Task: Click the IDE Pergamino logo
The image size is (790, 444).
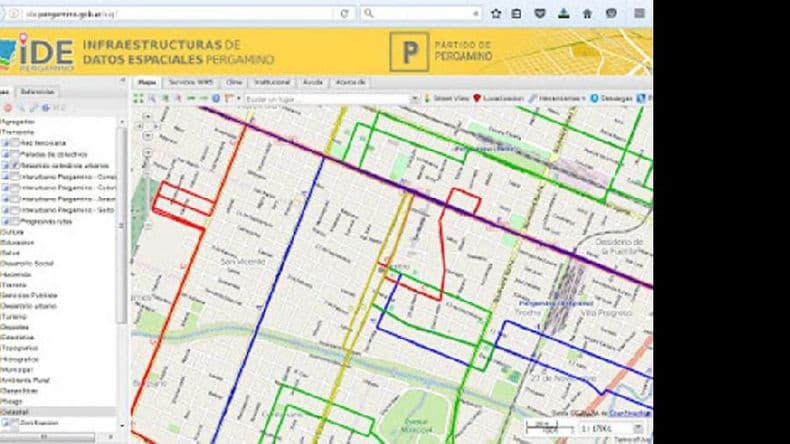Action: pyautogui.click(x=37, y=52)
